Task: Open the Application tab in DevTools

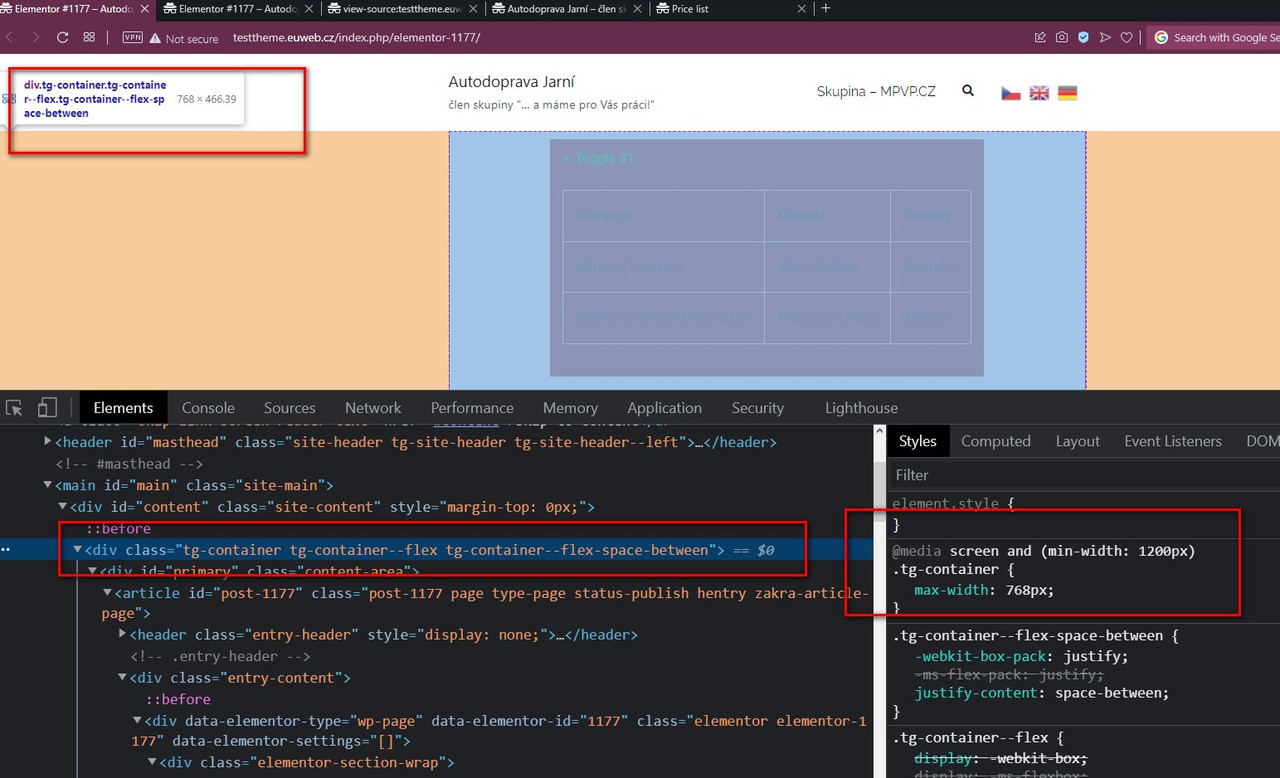Action: (664, 408)
